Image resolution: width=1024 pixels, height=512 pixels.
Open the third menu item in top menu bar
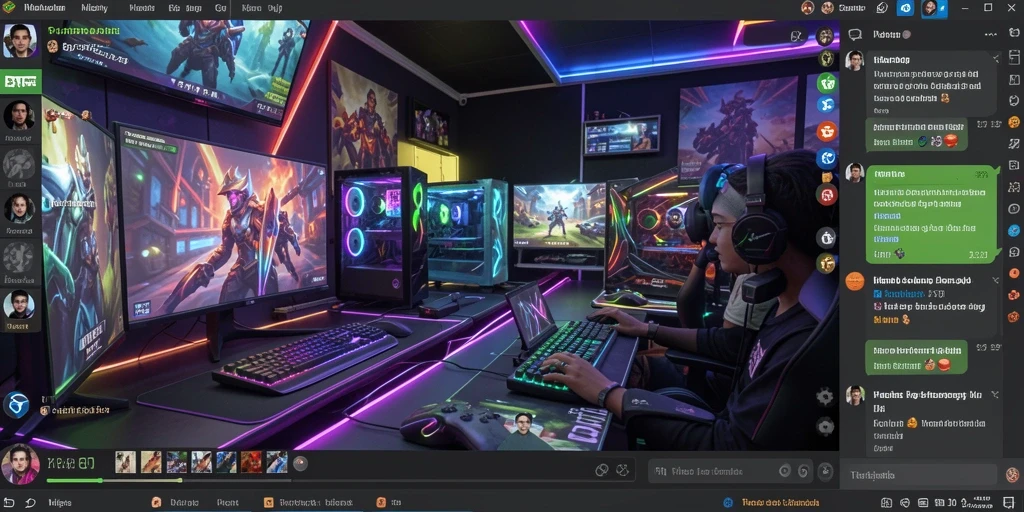pyautogui.click(x=142, y=8)
